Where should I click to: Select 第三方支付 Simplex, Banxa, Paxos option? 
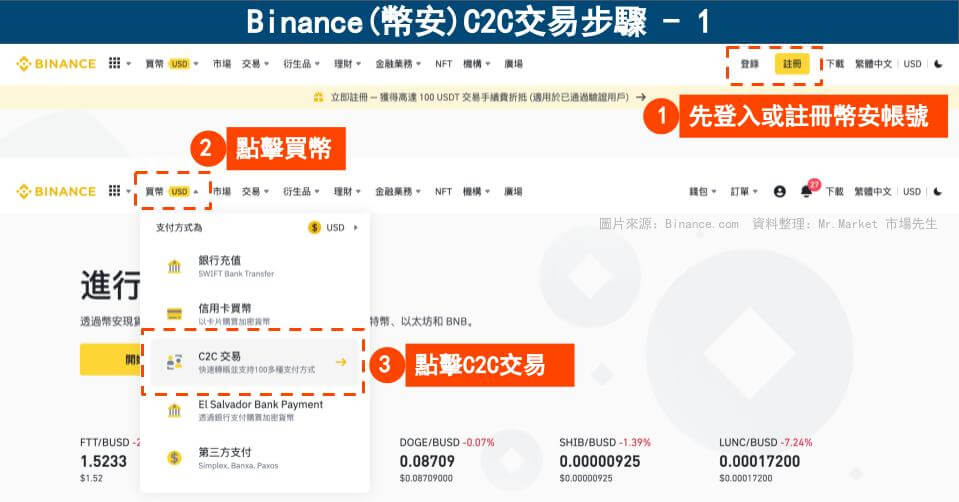coord(254,458)
